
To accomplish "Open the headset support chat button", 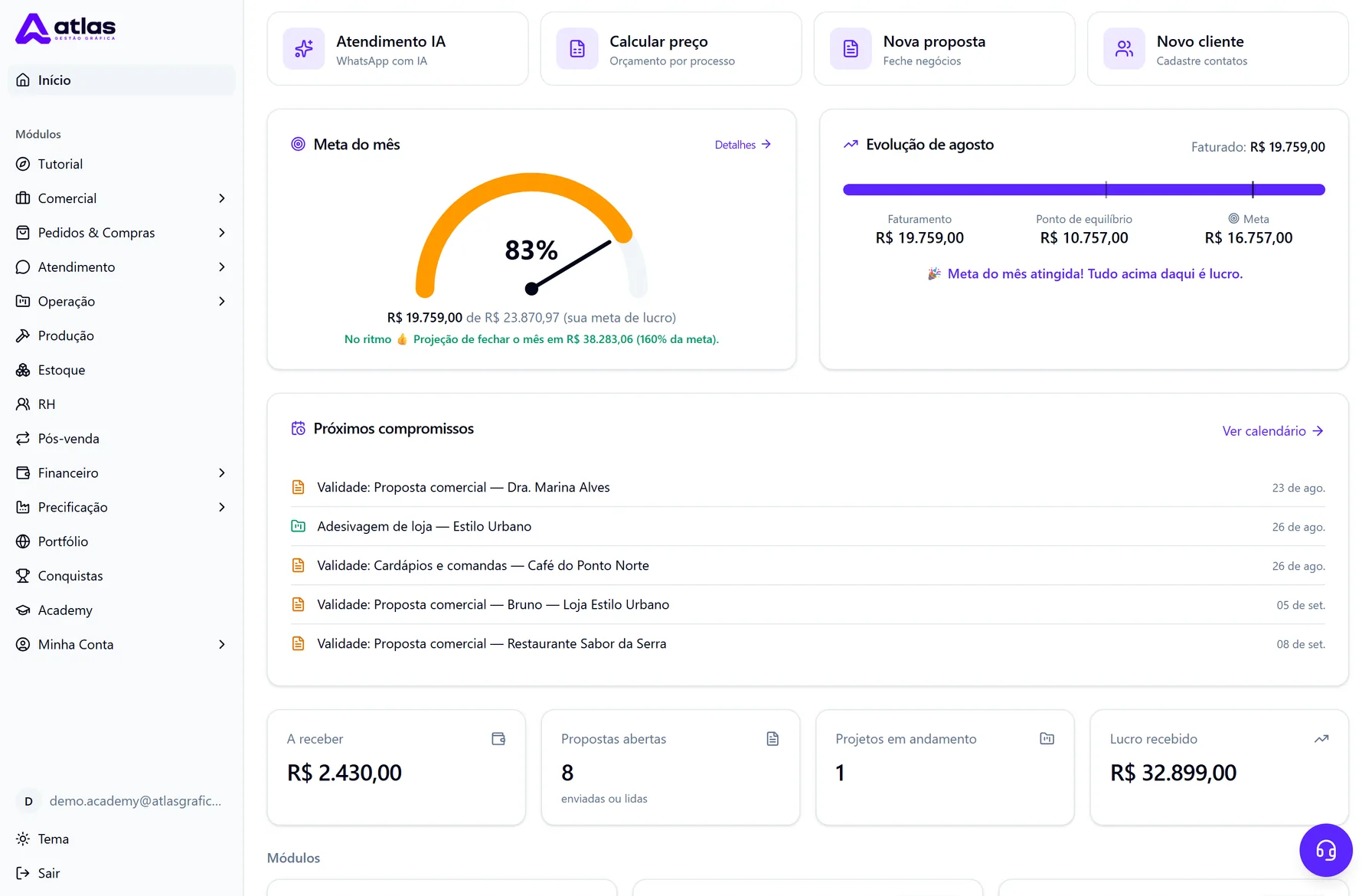I will pos(1325,850).
